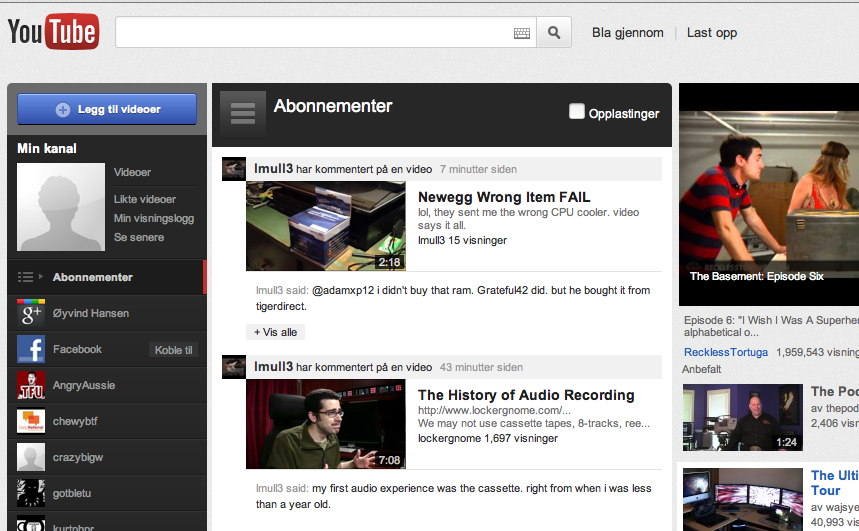Click lmull3 avatar on 43 minutter siden post
The height and width of the screenshot is (531, 859).
click(x=234, y=367)
